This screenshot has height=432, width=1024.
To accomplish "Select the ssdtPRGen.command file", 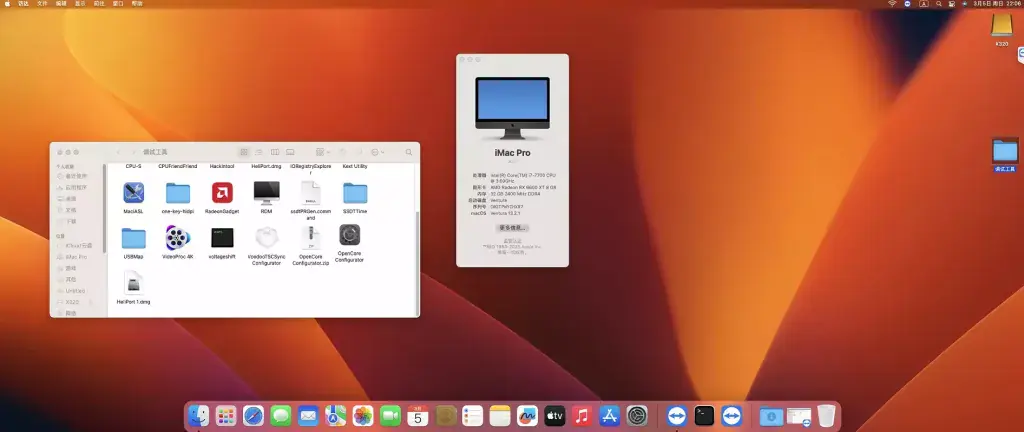I will click(x=311, y=193).
